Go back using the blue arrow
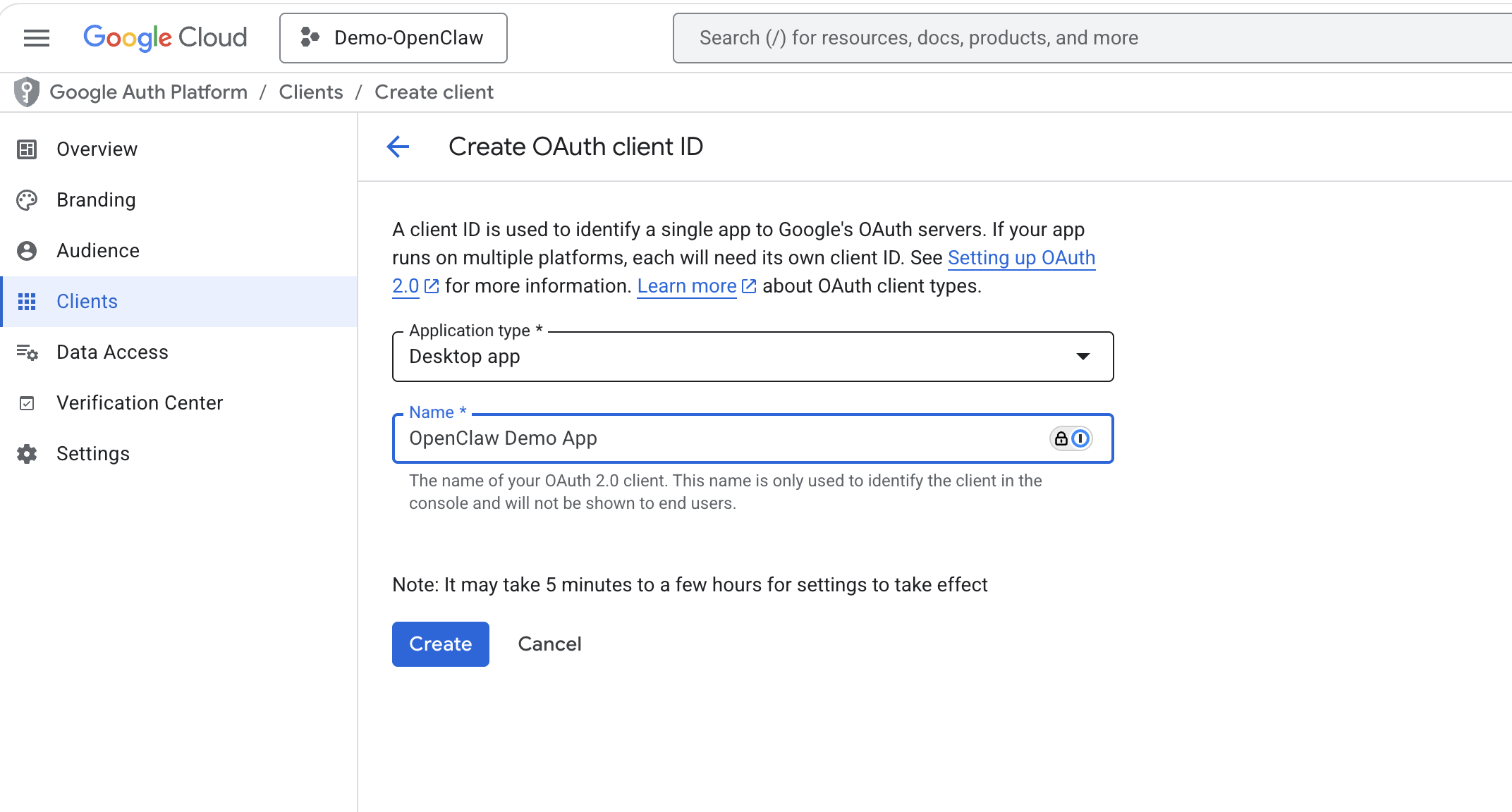Image resolution: width=1512 pixels, height=812 pixels. 398,147
